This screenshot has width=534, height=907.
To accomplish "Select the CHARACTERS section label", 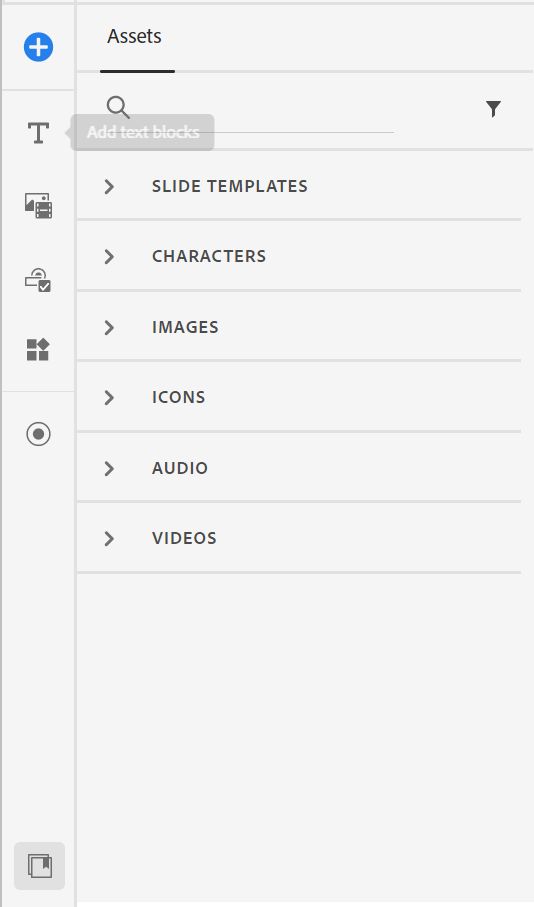I will 209,256.
